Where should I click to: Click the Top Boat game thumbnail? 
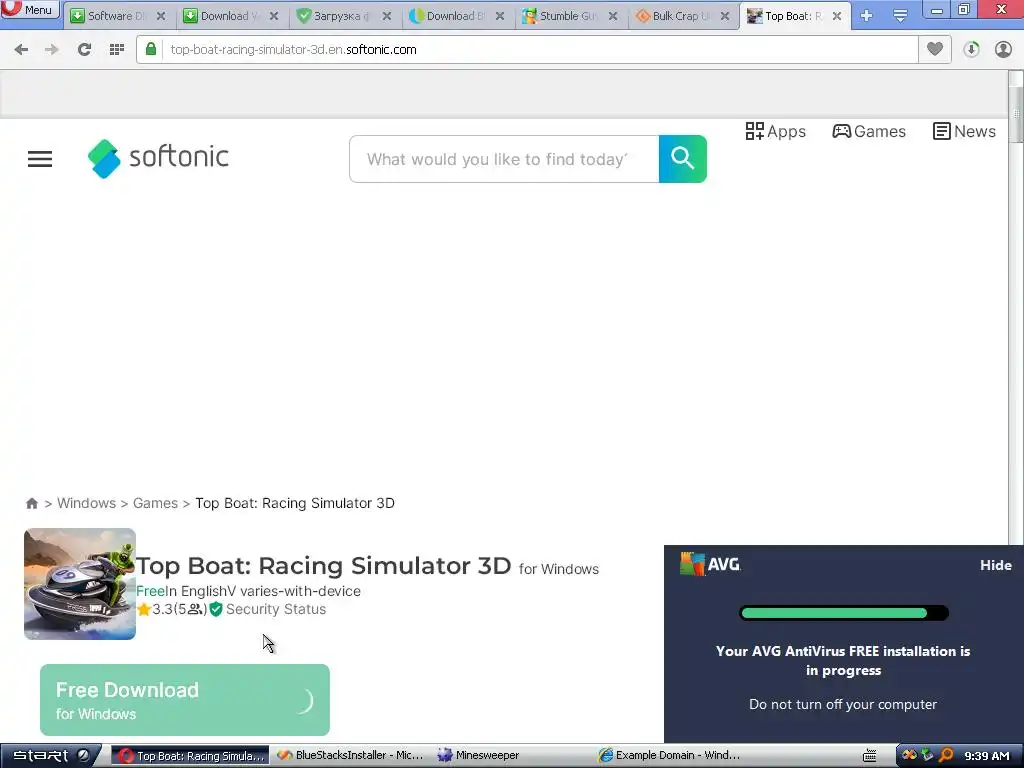(80, 584)
